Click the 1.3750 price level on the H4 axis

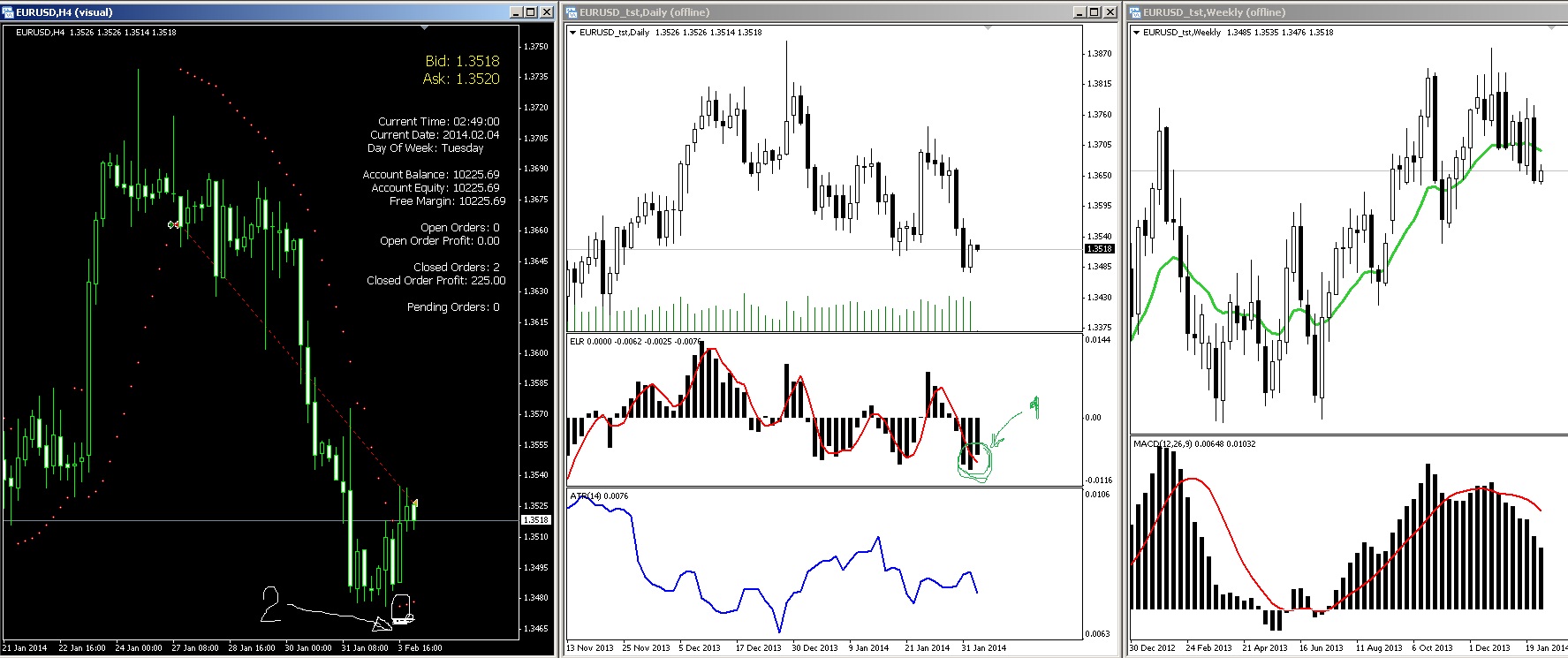(x=536, y=47)
